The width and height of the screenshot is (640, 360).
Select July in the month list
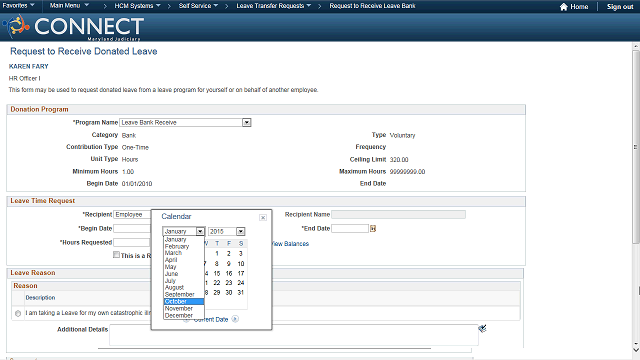pos(184,281)
